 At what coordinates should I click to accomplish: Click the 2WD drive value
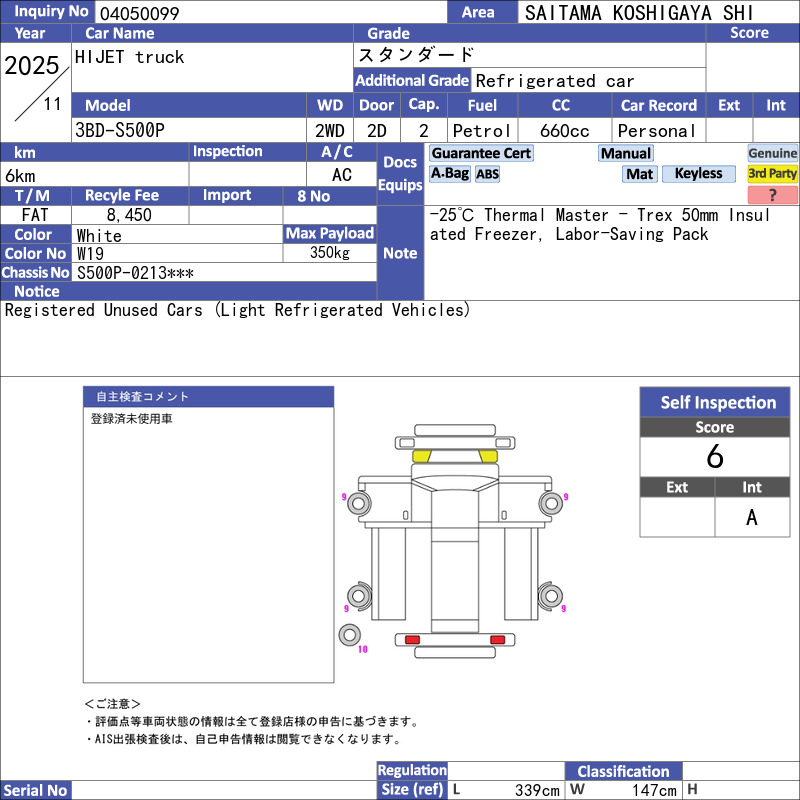(330, 131)
